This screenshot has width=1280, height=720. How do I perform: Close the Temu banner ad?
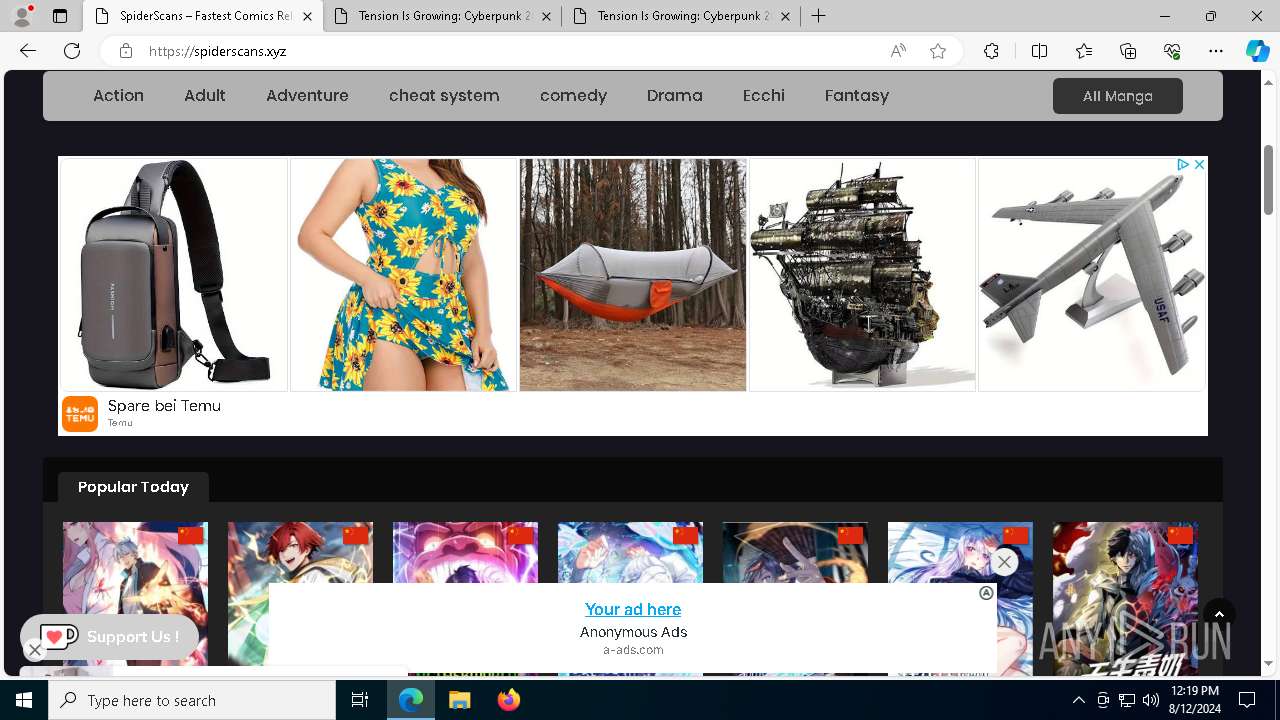click(x=1199, y=165)
